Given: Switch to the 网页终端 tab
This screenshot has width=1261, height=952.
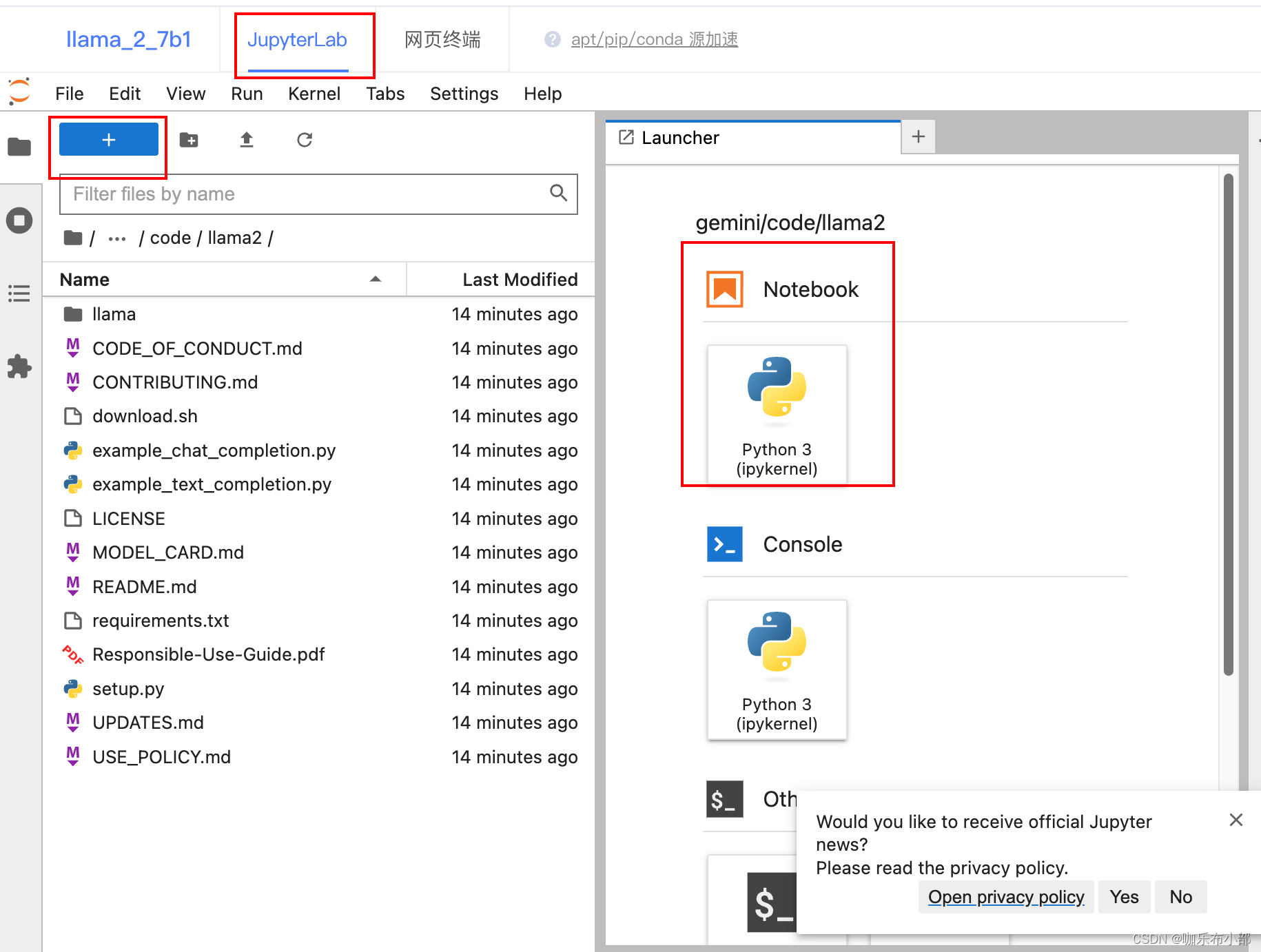Looking at the screenshot, I should [442, 40].
